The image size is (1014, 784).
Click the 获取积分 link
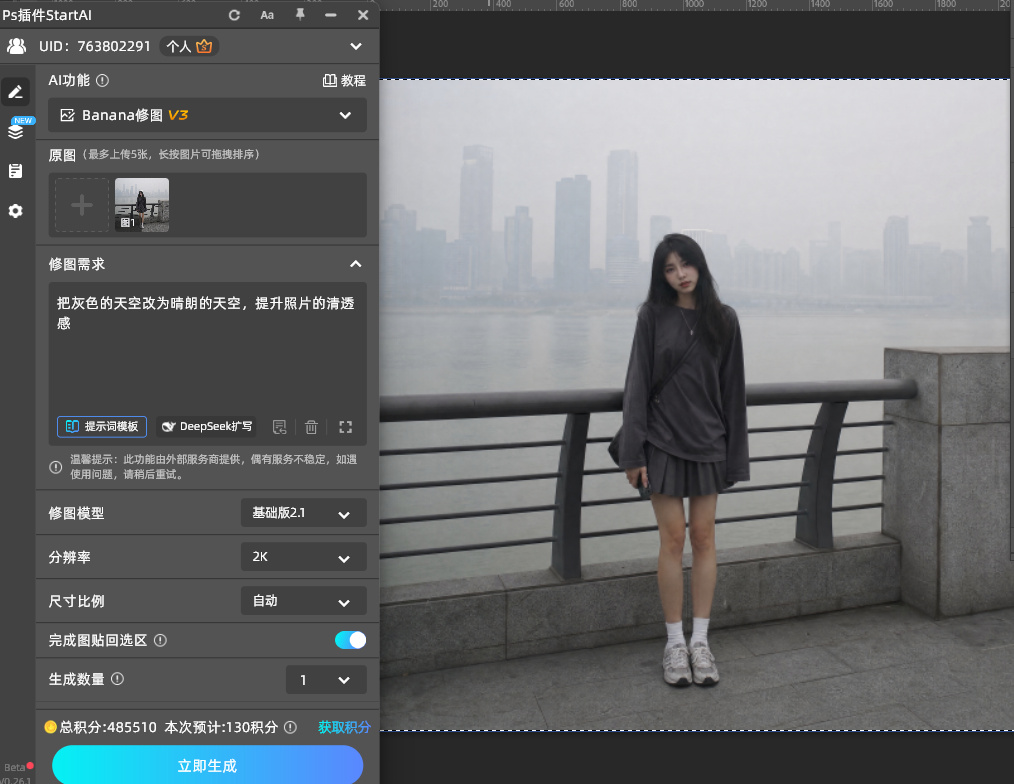pyautogui.click(x=344, y=727)
